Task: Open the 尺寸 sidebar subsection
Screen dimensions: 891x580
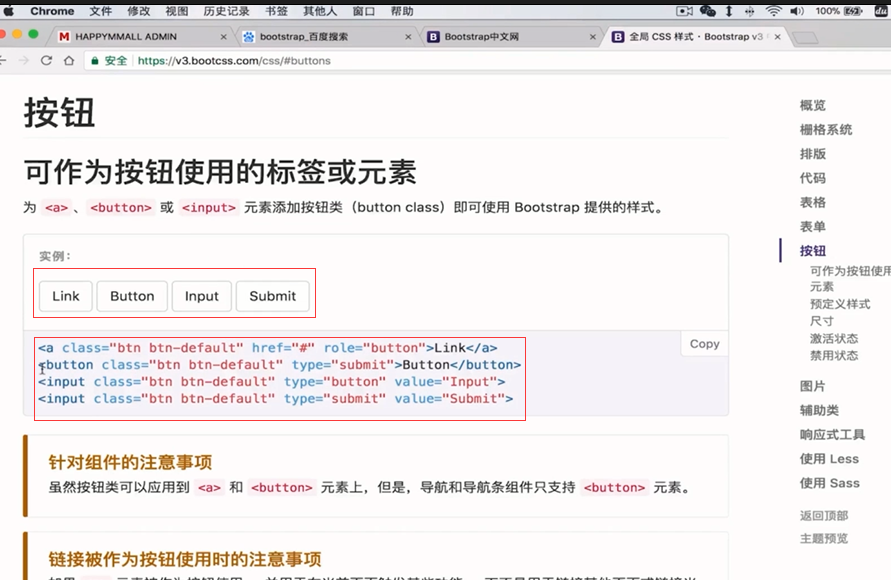Action: 822,321
